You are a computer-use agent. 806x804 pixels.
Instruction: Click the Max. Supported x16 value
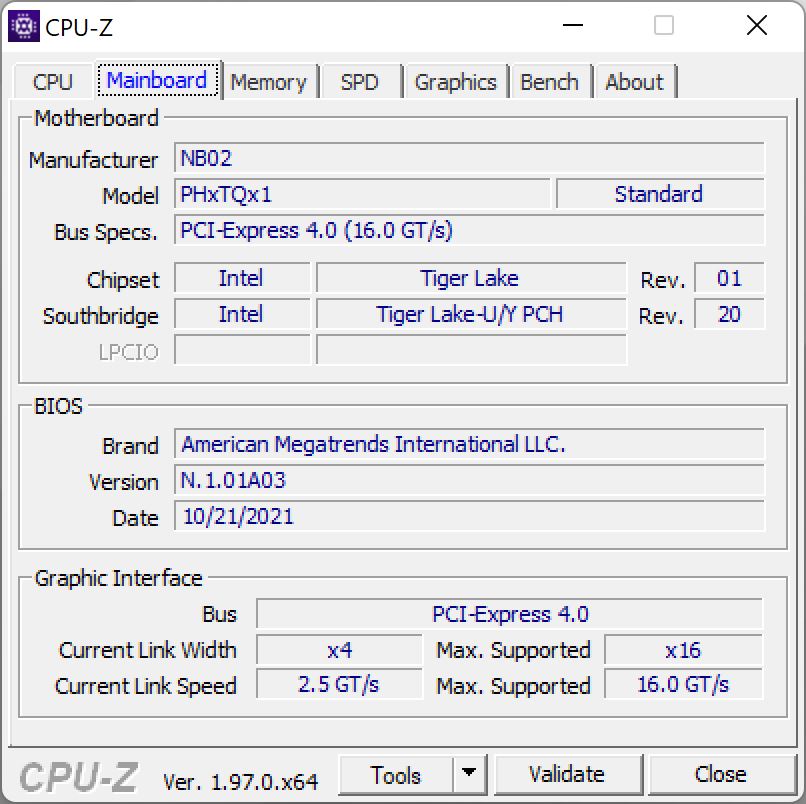click(684, 650)
